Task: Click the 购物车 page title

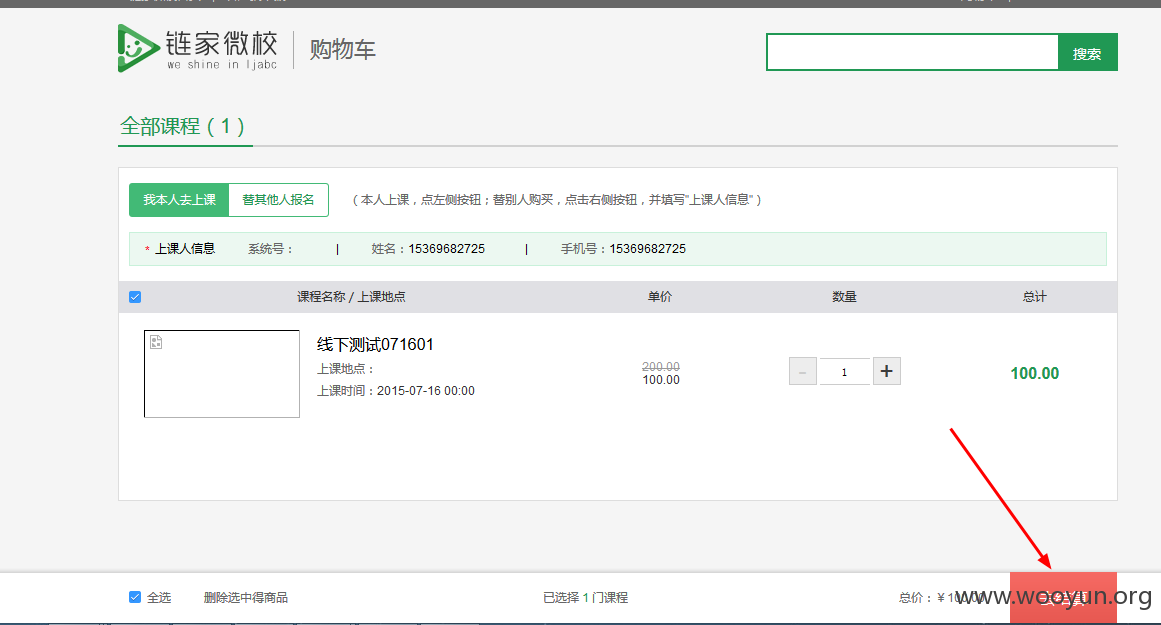Action: (x=342, y=50)
